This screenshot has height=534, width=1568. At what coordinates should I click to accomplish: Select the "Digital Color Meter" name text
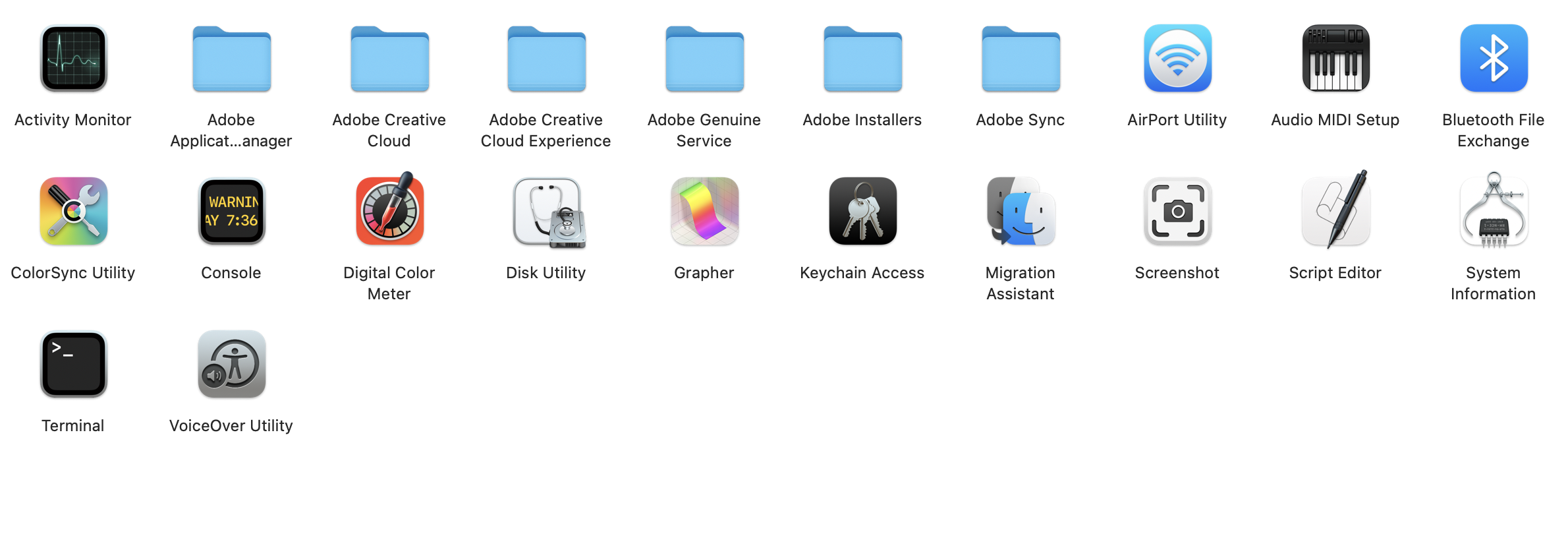(x=389, y=283)
